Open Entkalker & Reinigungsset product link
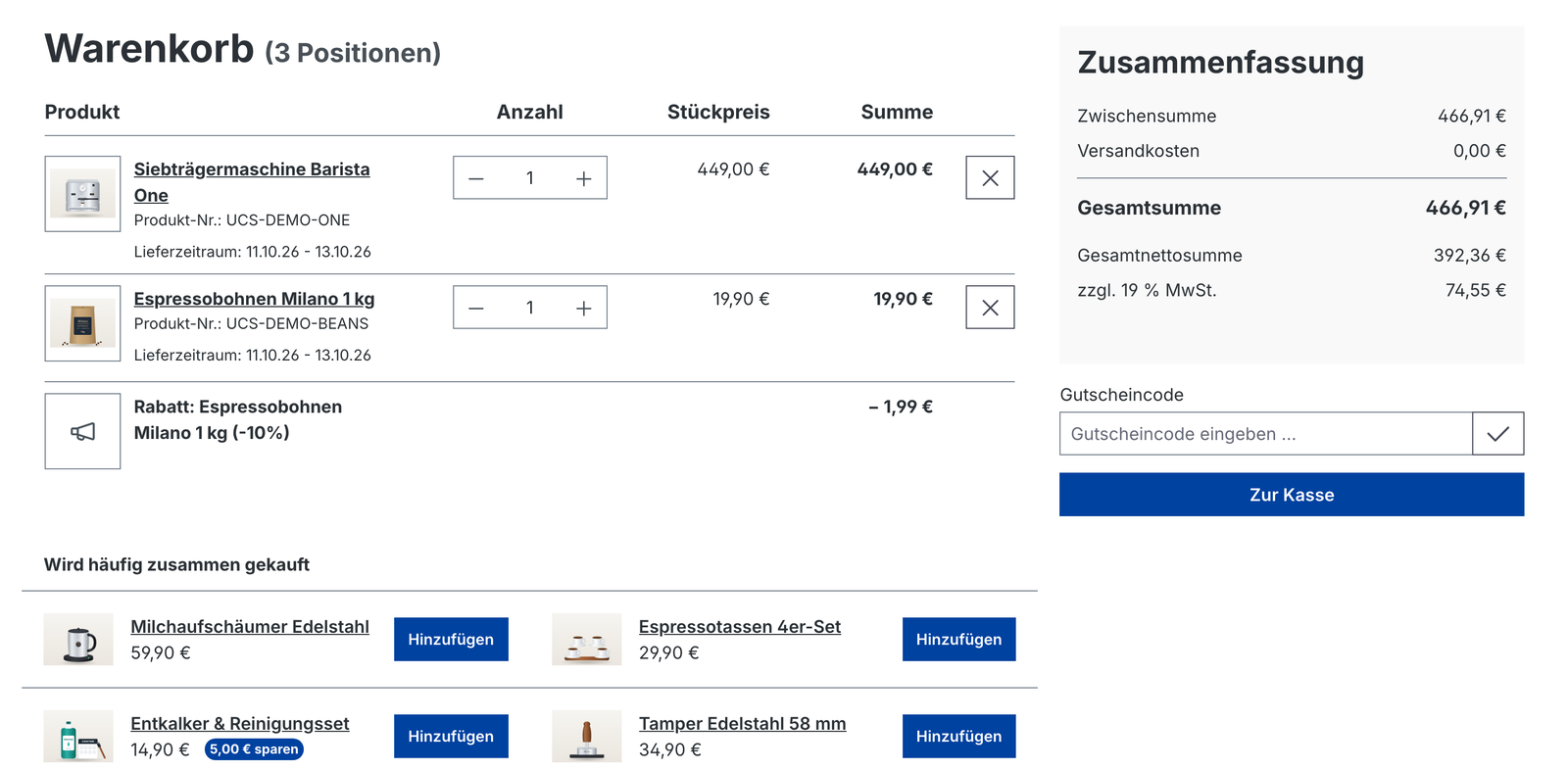The width and height of the screenshot is (1568, 770). click(x=240, y=724)
